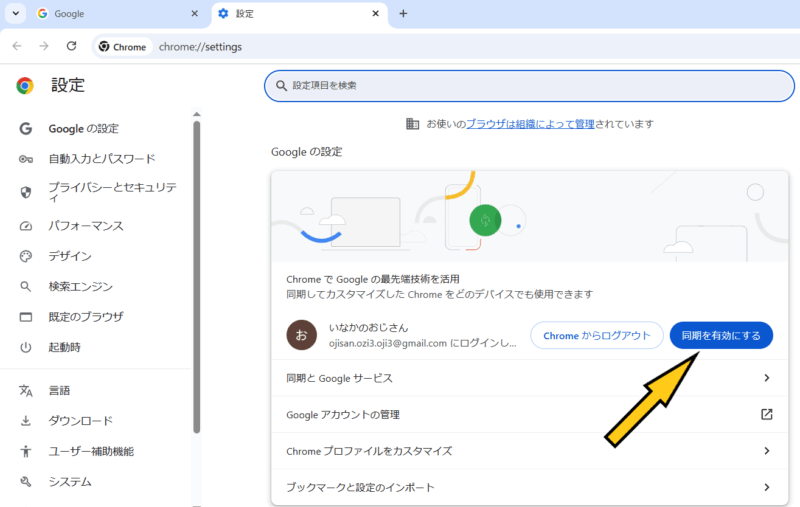Click Chrome からログアウト button
Screen dimensions: 800x507
point(596,336)
